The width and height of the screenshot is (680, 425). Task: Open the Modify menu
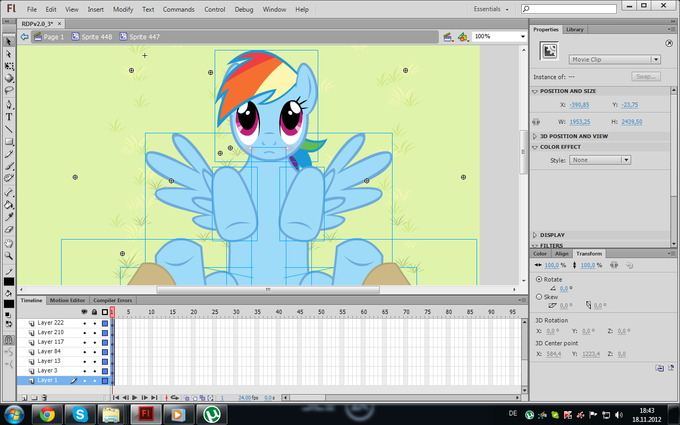[x=123, y=9]
